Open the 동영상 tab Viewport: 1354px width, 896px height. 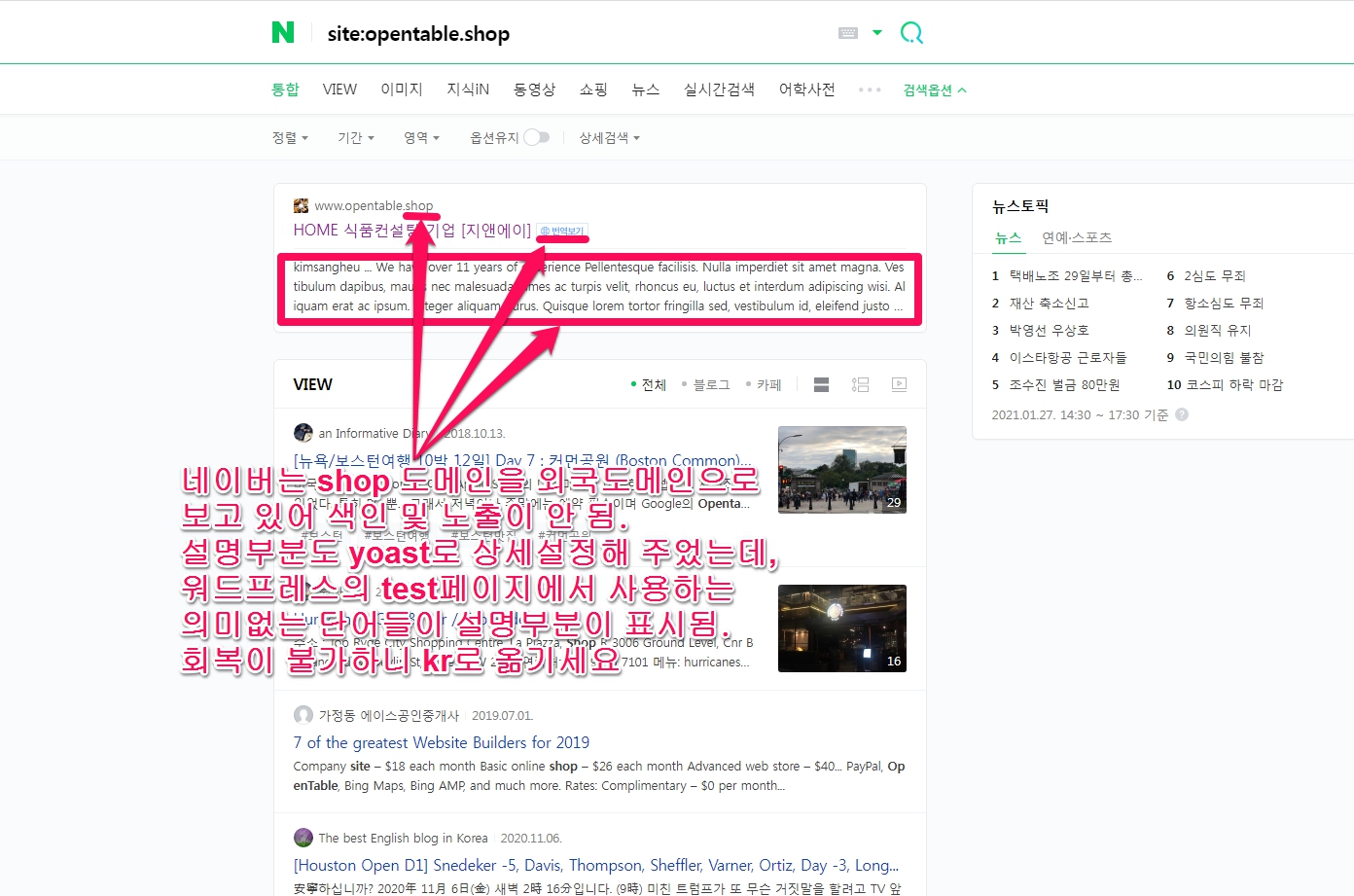pyautogui.click(x=534, y=90)
